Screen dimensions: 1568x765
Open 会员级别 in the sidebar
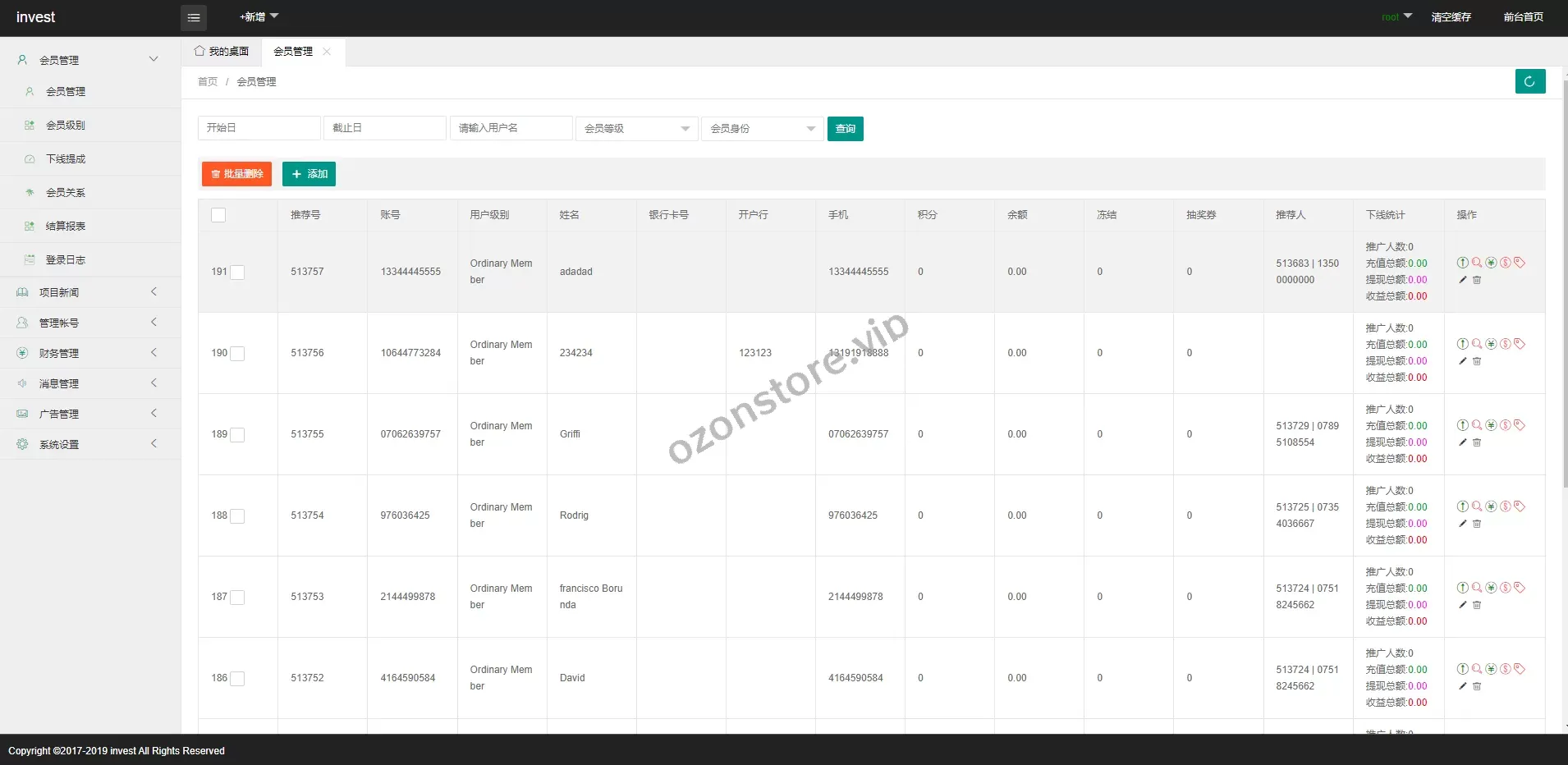click(x=66, y=125)
